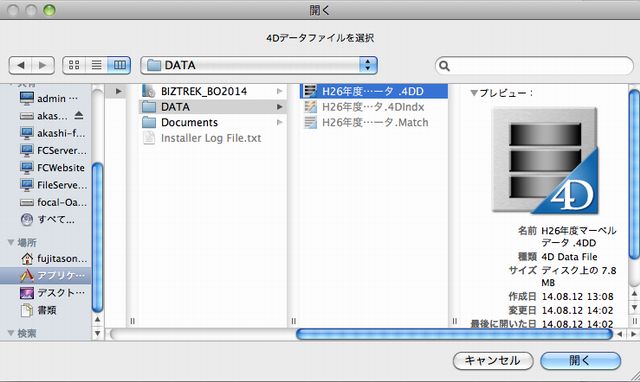Focus the search field

click(535, 66)
